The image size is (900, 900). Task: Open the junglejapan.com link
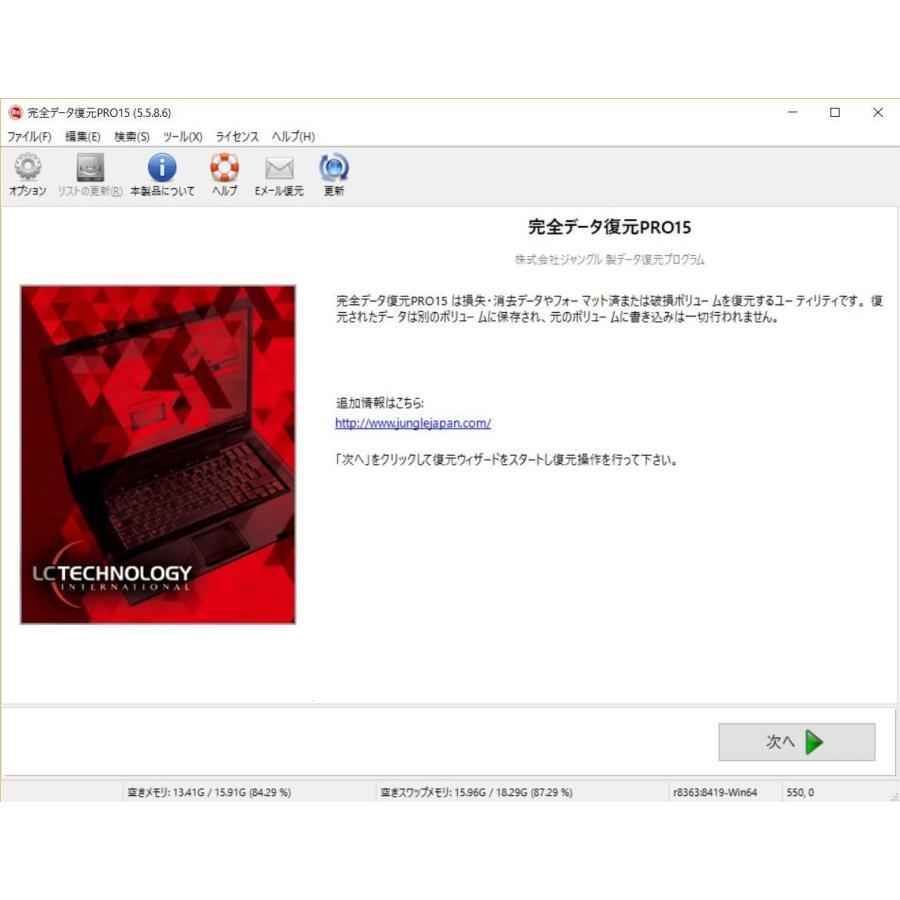(413, 423)
